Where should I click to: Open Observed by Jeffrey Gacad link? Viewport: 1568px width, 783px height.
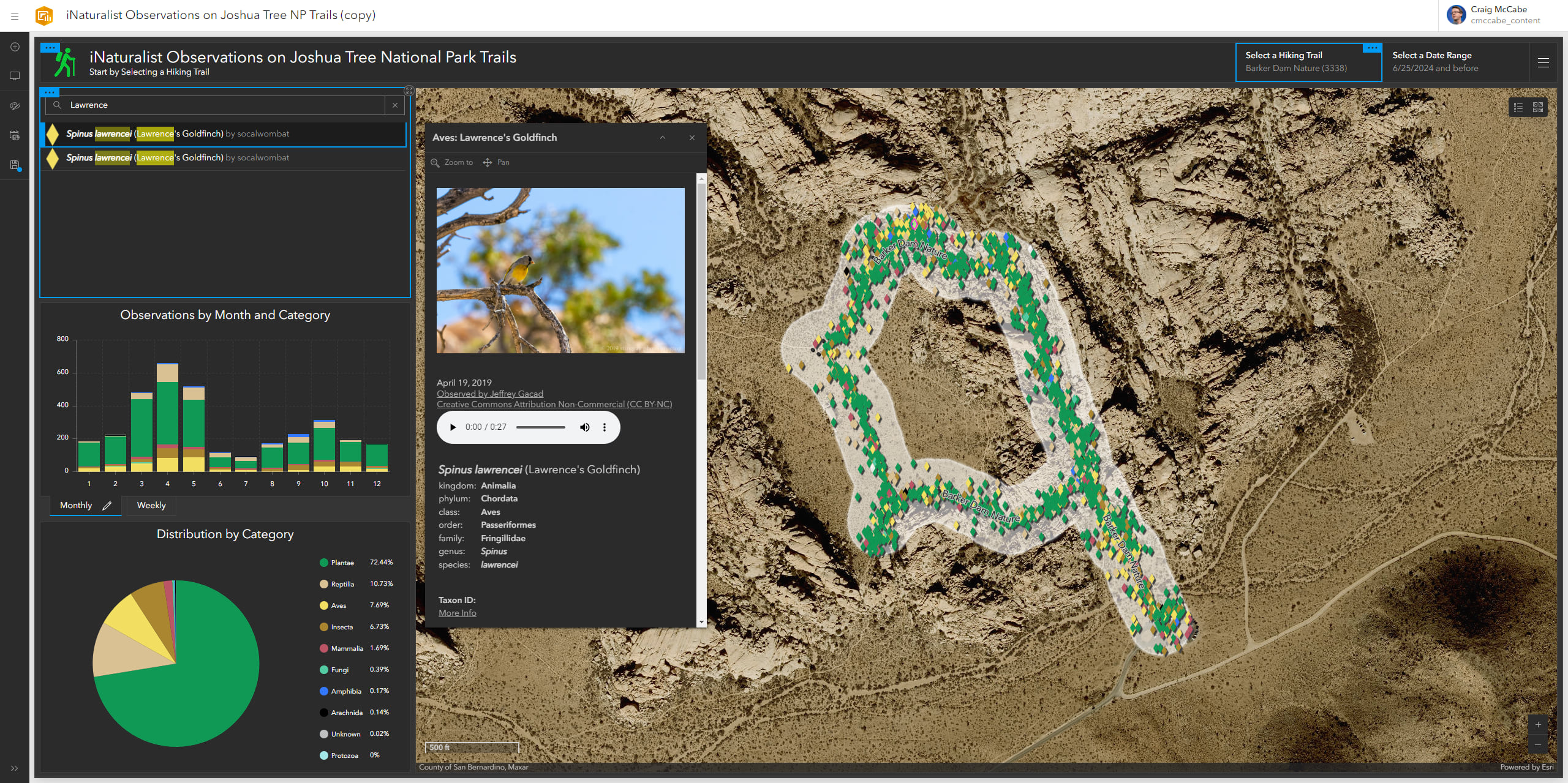point(489,394)
